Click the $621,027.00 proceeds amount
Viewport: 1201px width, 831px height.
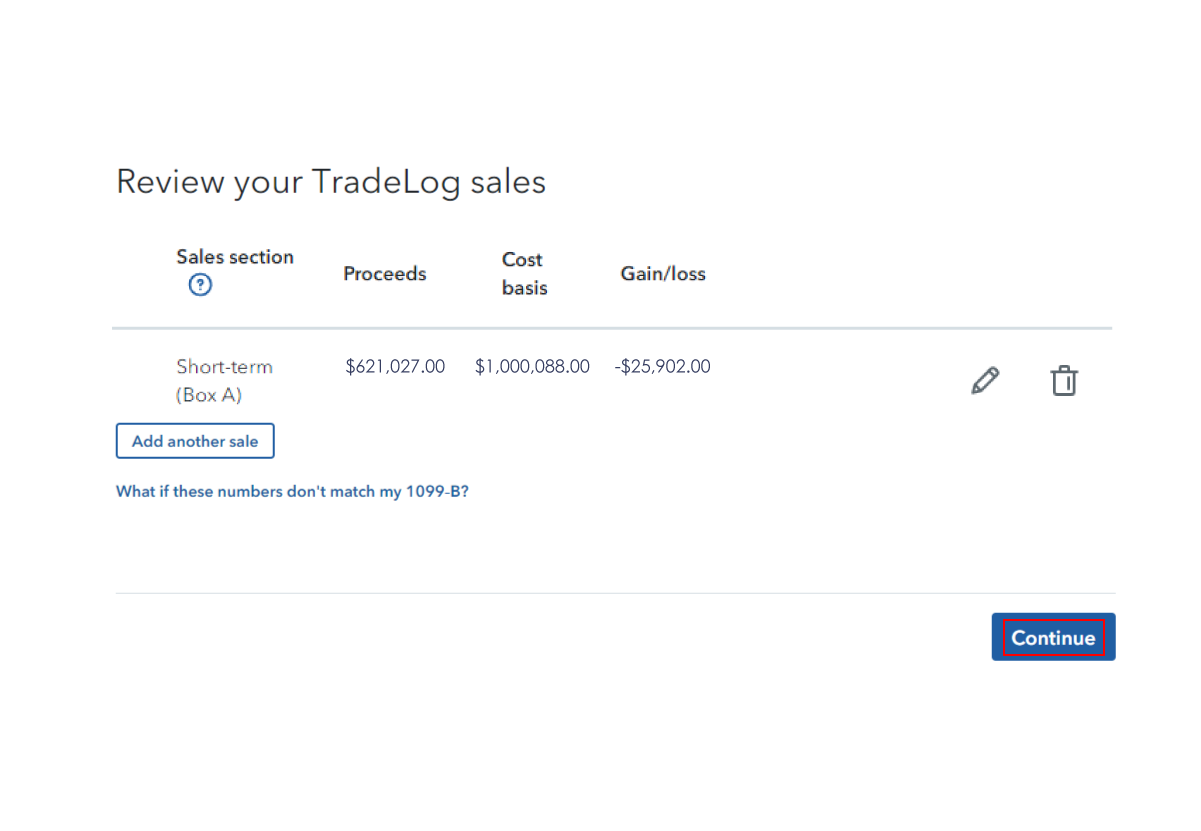[x=395, y=367]
